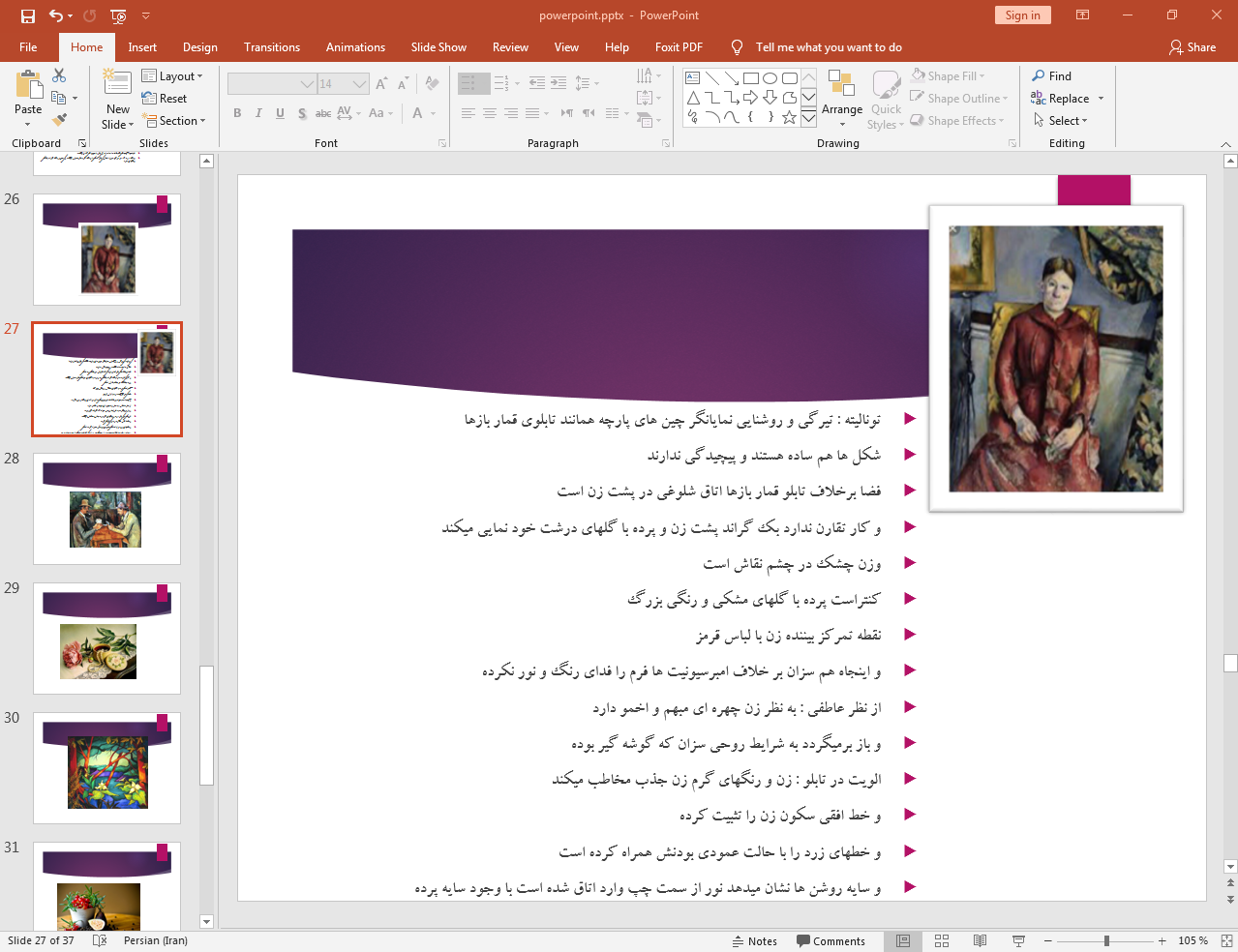Toggle Bold formatting
Image resolution: width=1238 pixels, height=952 pixels.
(237, 113)
